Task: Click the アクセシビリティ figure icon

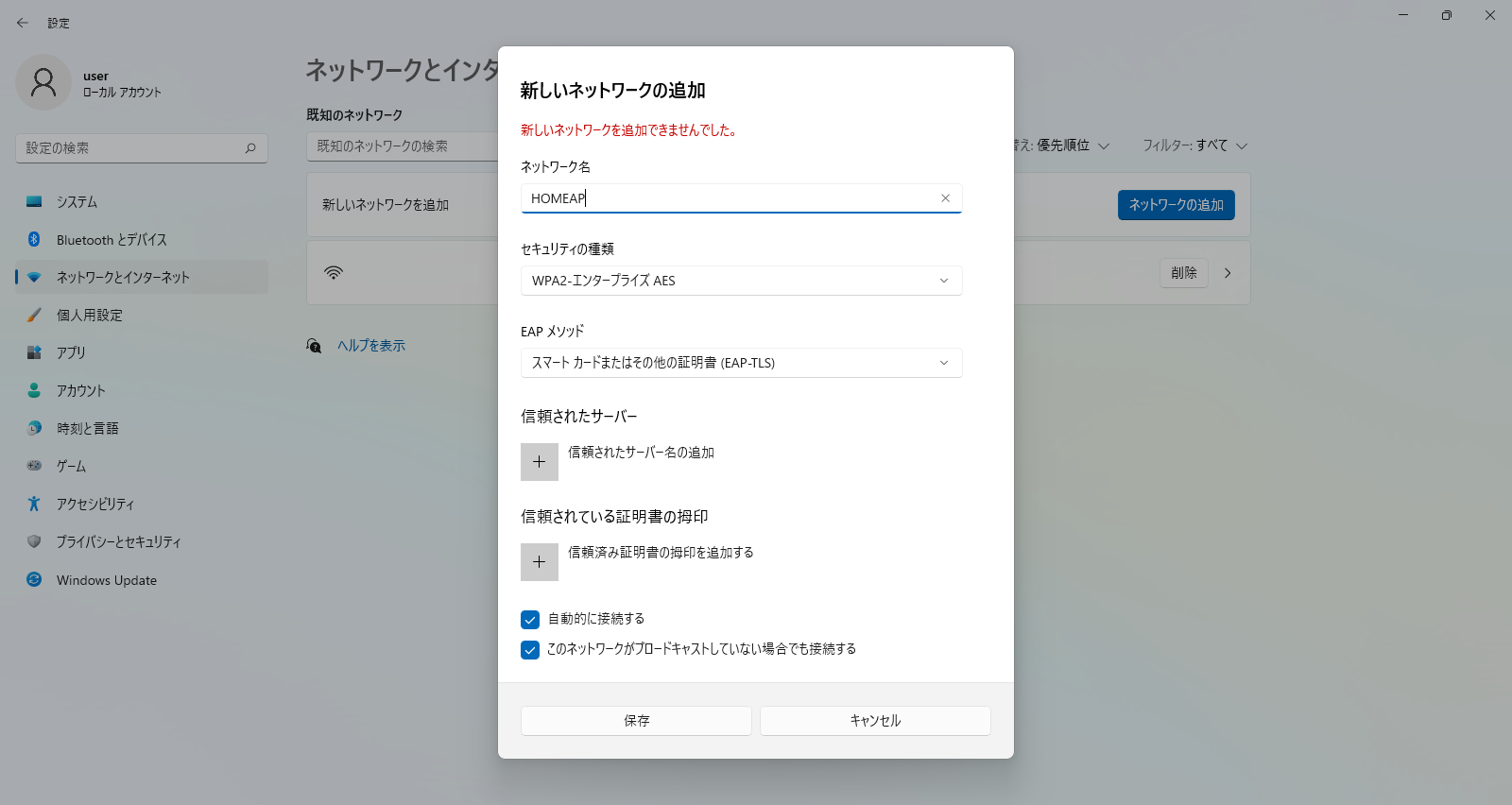Action: tap(34, 504)
